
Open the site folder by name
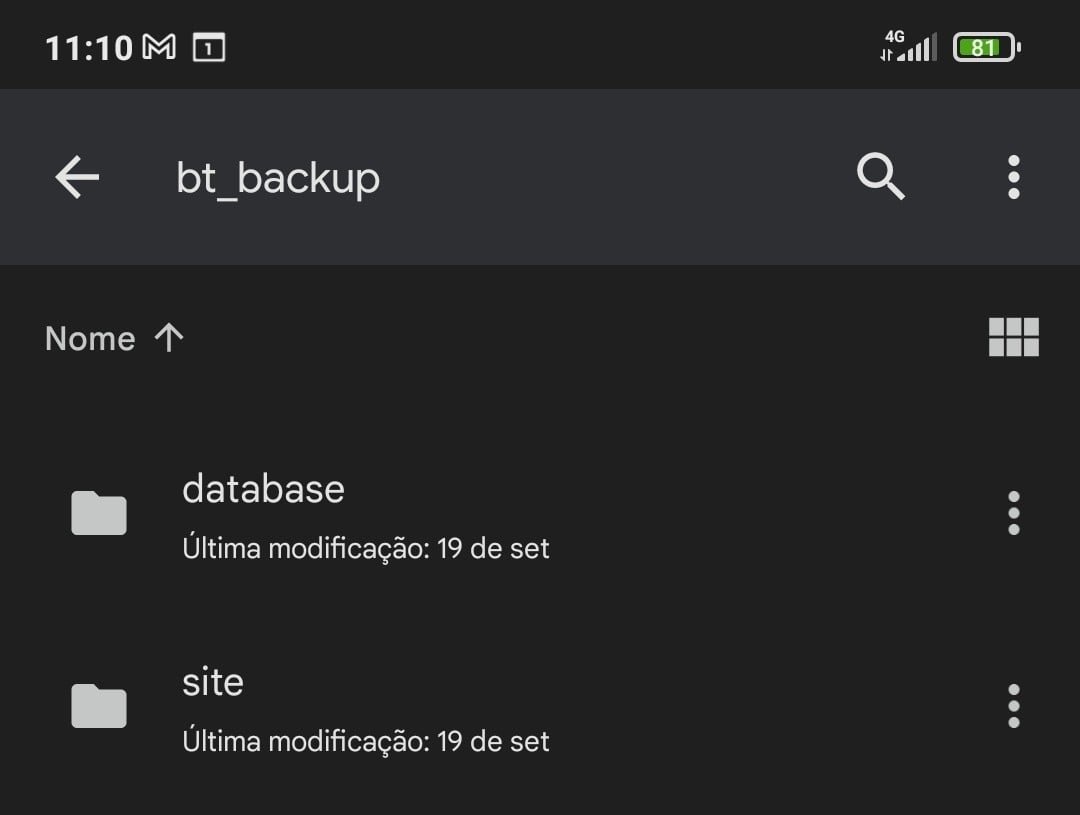tap(213, 682)
